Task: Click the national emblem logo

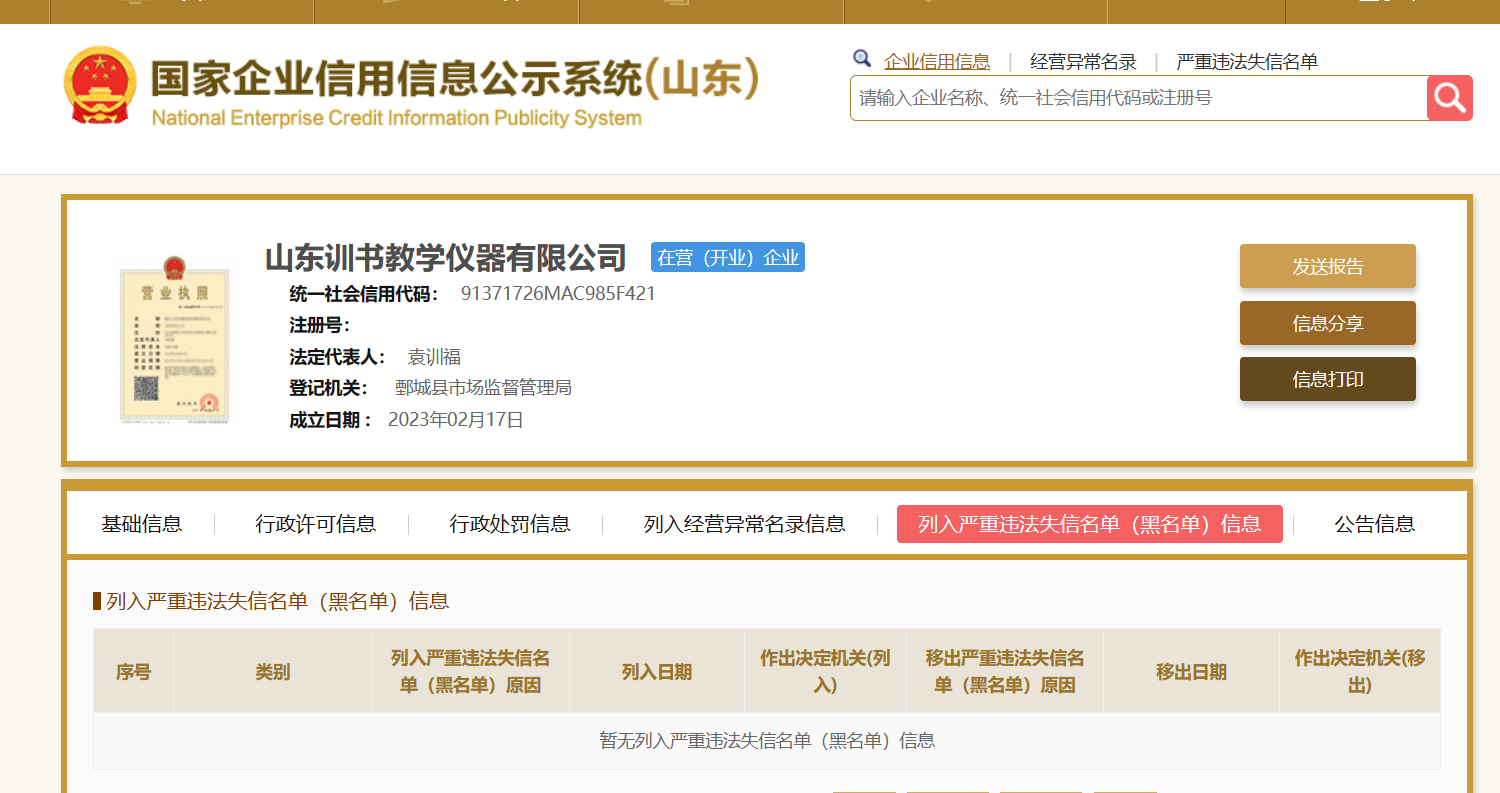Action: 100,86
